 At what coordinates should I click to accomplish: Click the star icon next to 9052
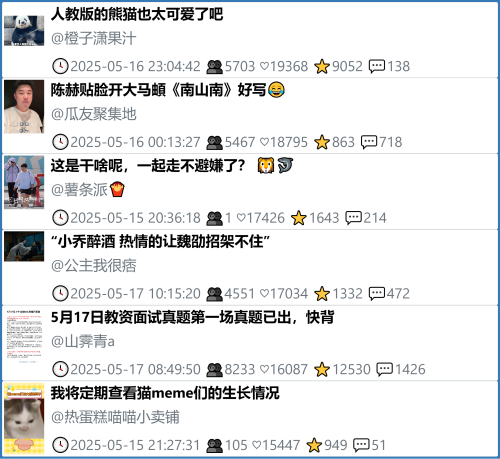(322, 66)
